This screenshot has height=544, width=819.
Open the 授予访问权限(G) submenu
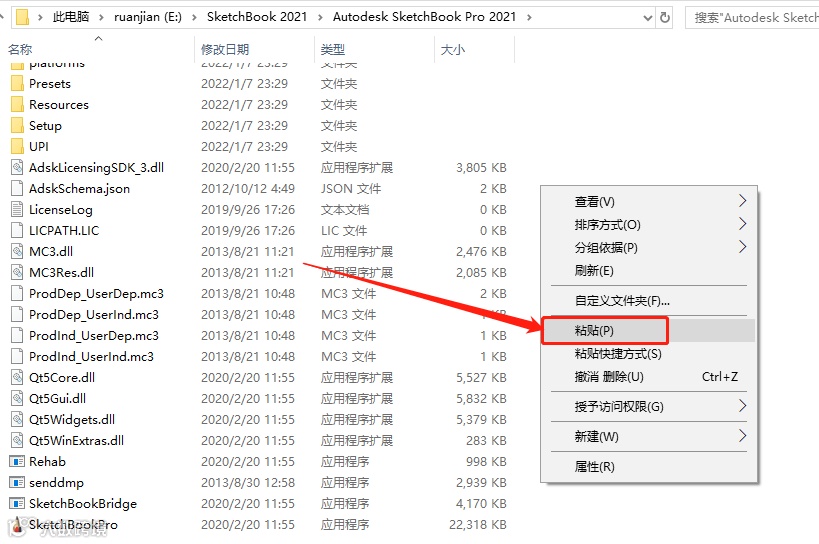click(649, 406)
